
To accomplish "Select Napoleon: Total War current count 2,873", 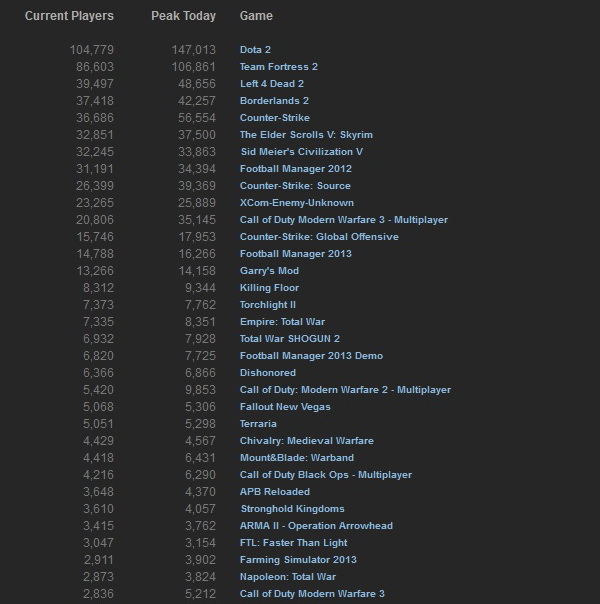I will 98,577.
